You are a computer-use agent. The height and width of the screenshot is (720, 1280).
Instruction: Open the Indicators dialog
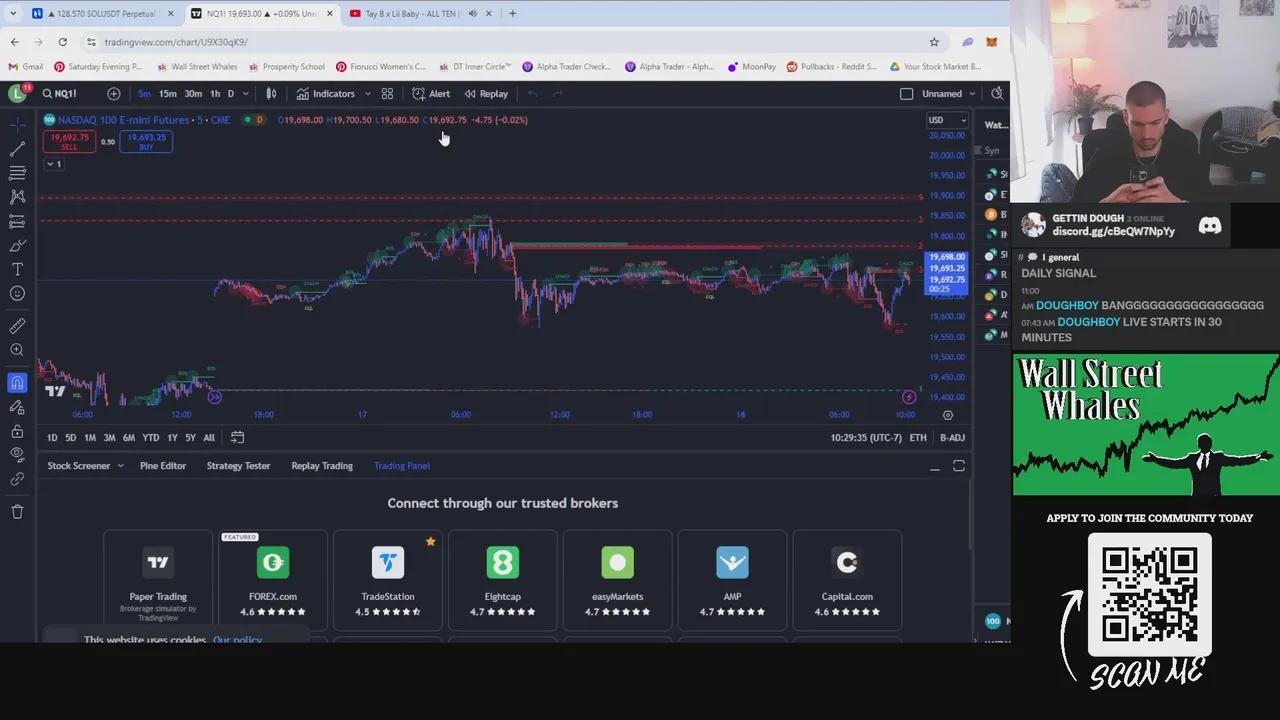(326, 93)
